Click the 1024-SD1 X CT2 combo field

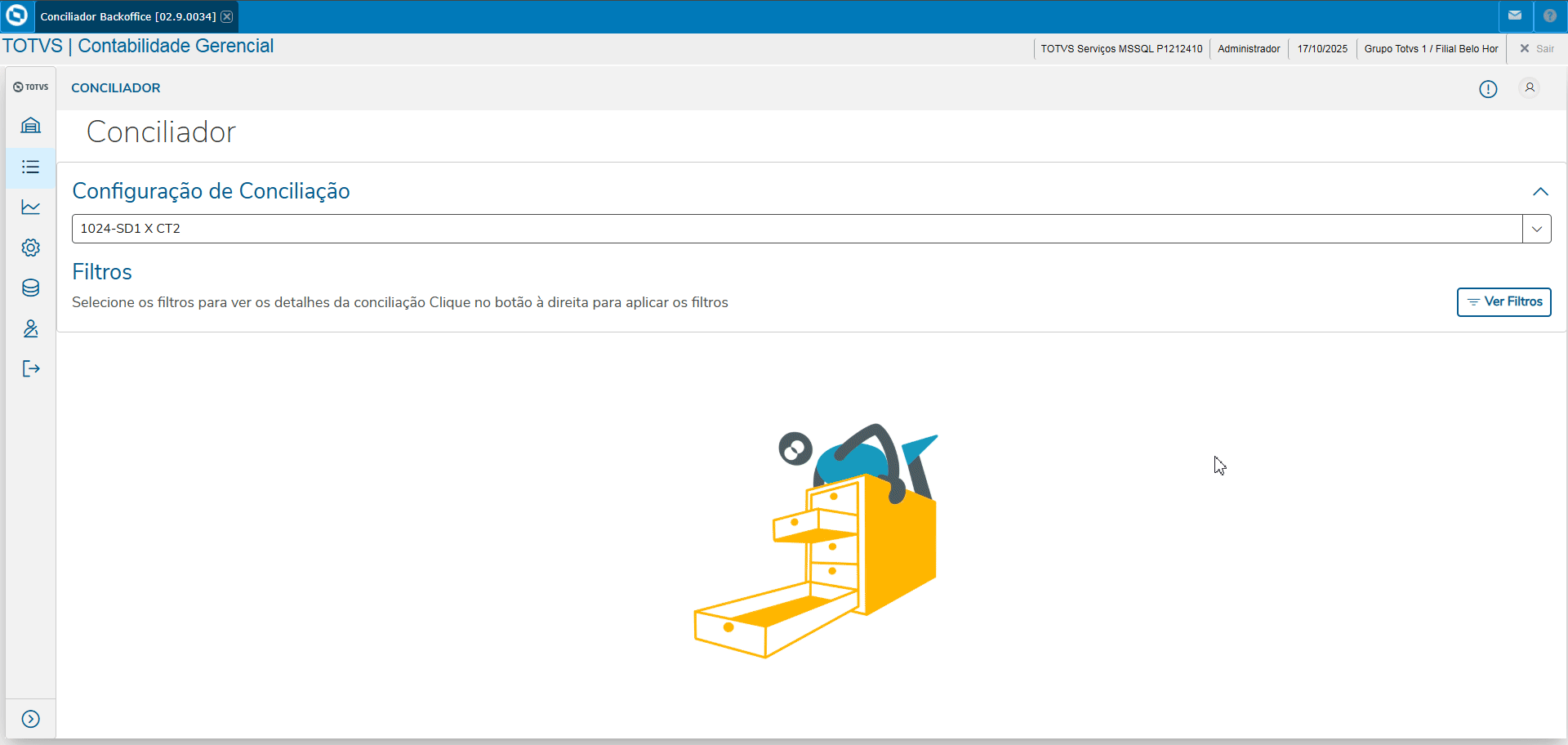pyautogui.click(x=797, y=229)
